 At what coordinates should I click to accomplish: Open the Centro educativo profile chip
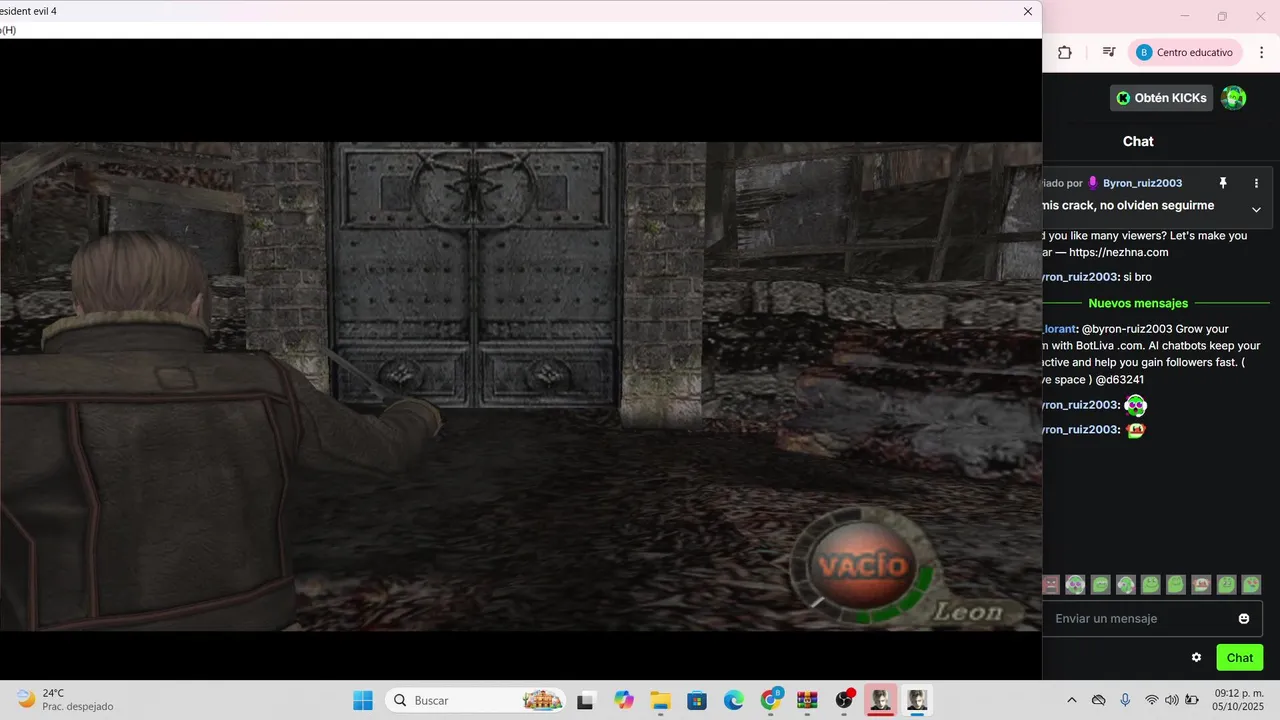[x=1185, y=52]
